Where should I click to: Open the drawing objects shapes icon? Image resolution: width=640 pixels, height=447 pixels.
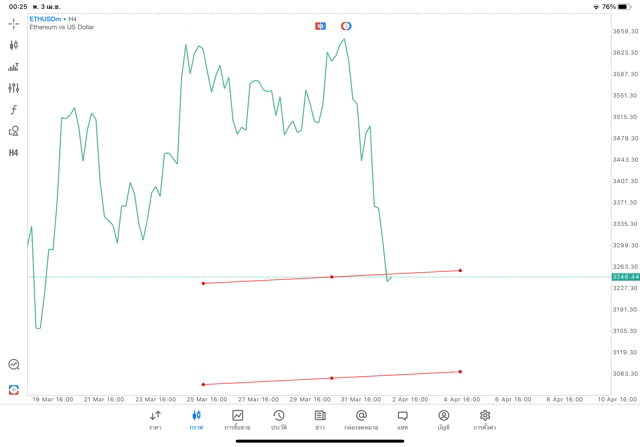(13, 131)
